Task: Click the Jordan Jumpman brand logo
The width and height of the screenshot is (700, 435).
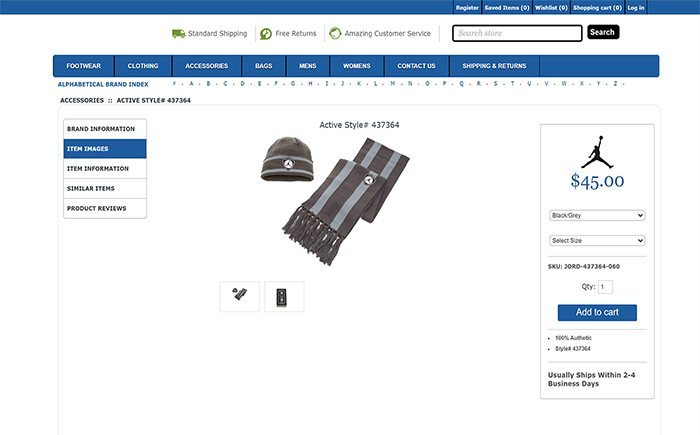Action: [x=597, y=152]
